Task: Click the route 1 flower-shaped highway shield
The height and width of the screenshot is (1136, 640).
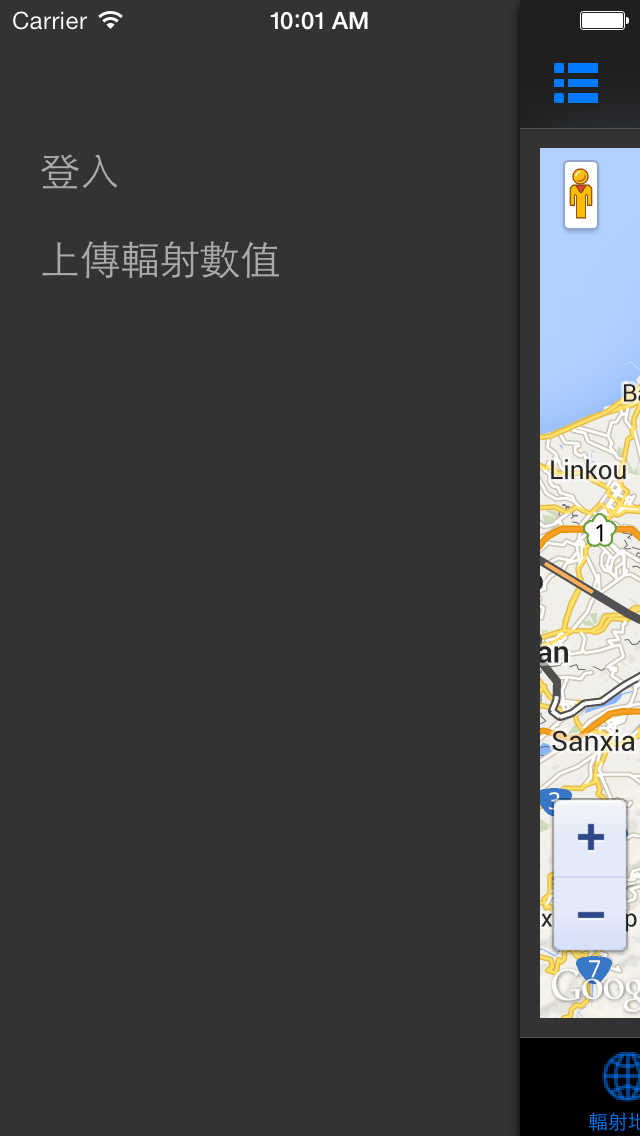Action: (599, 532)
